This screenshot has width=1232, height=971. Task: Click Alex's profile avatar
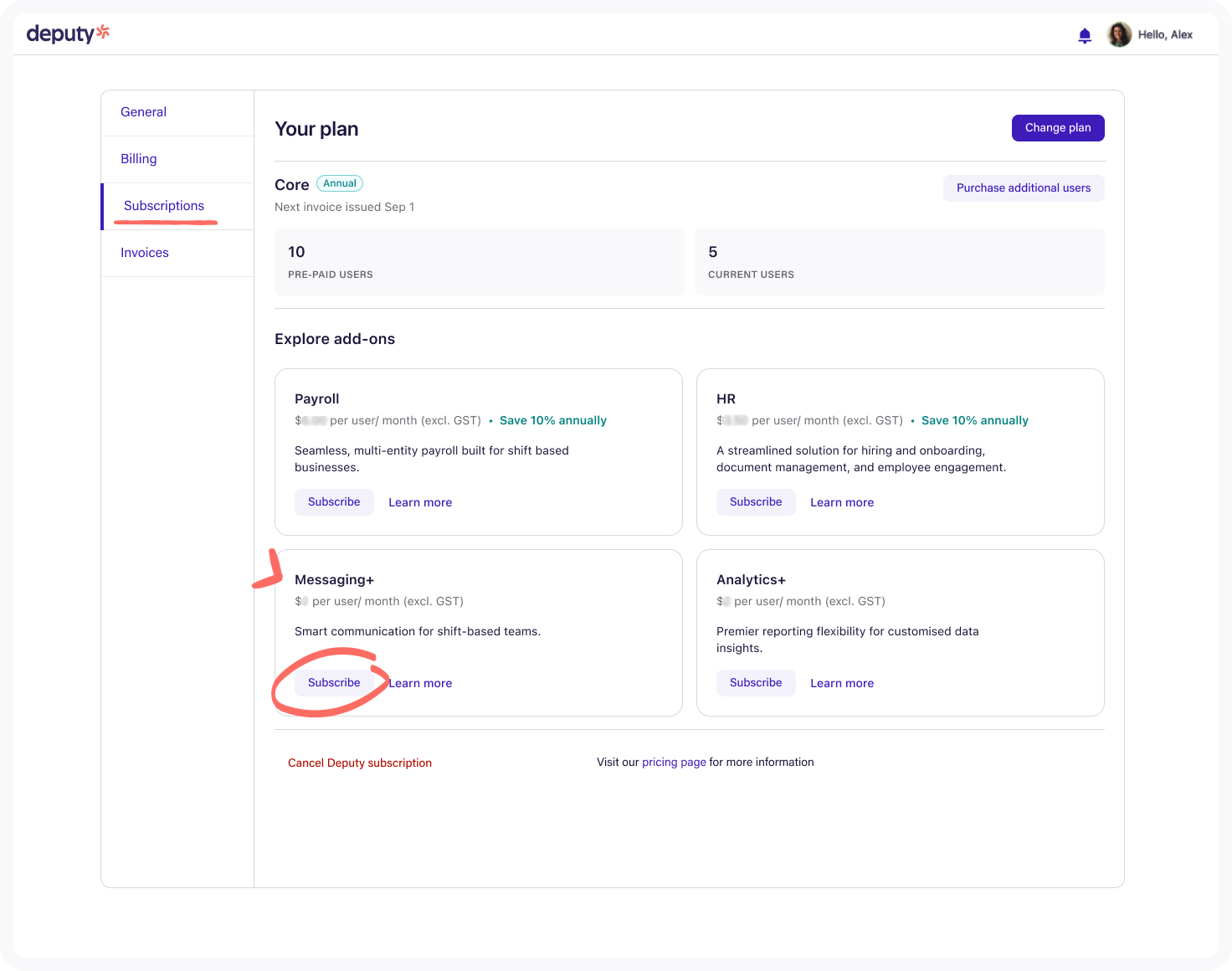coord(1119,34)
